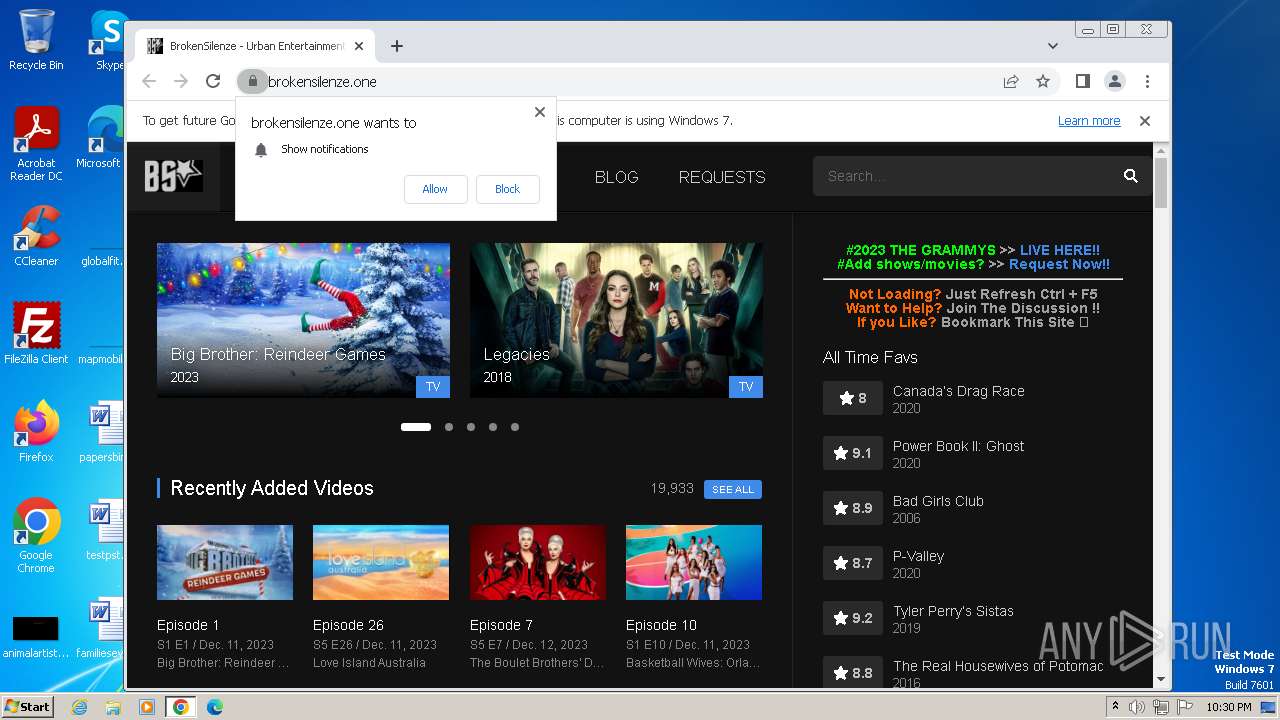Select the BrokenSilenze tab
Image resolution: width=1280 pixels, height=720 pixels.
(x=255, y=46)
